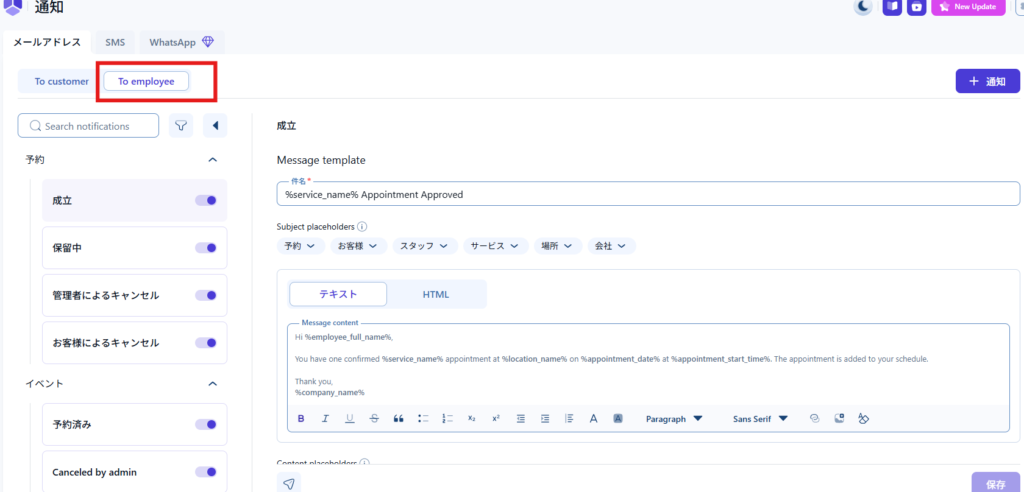Click the New Update button
This screenshot has height=492, width=1024.
(x=969, y=7)
